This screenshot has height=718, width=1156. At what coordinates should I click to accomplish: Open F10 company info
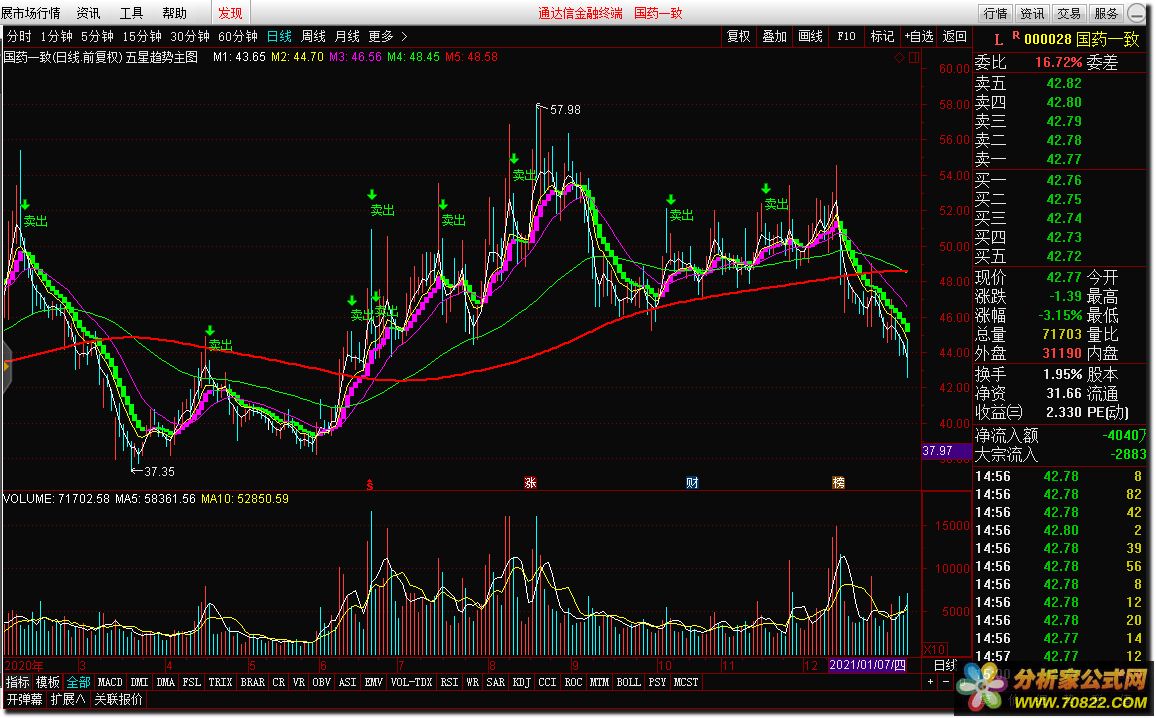point(846,36)
